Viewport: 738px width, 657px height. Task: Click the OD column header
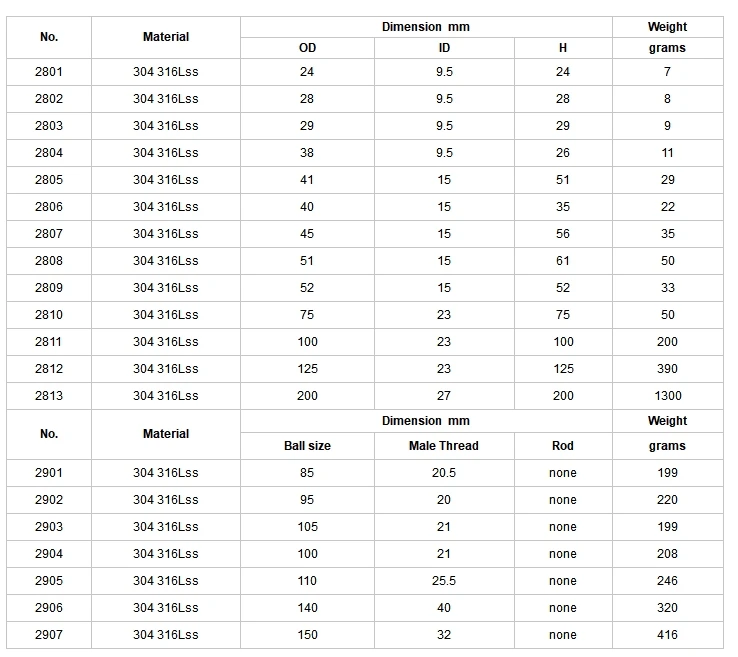point(307,48)
